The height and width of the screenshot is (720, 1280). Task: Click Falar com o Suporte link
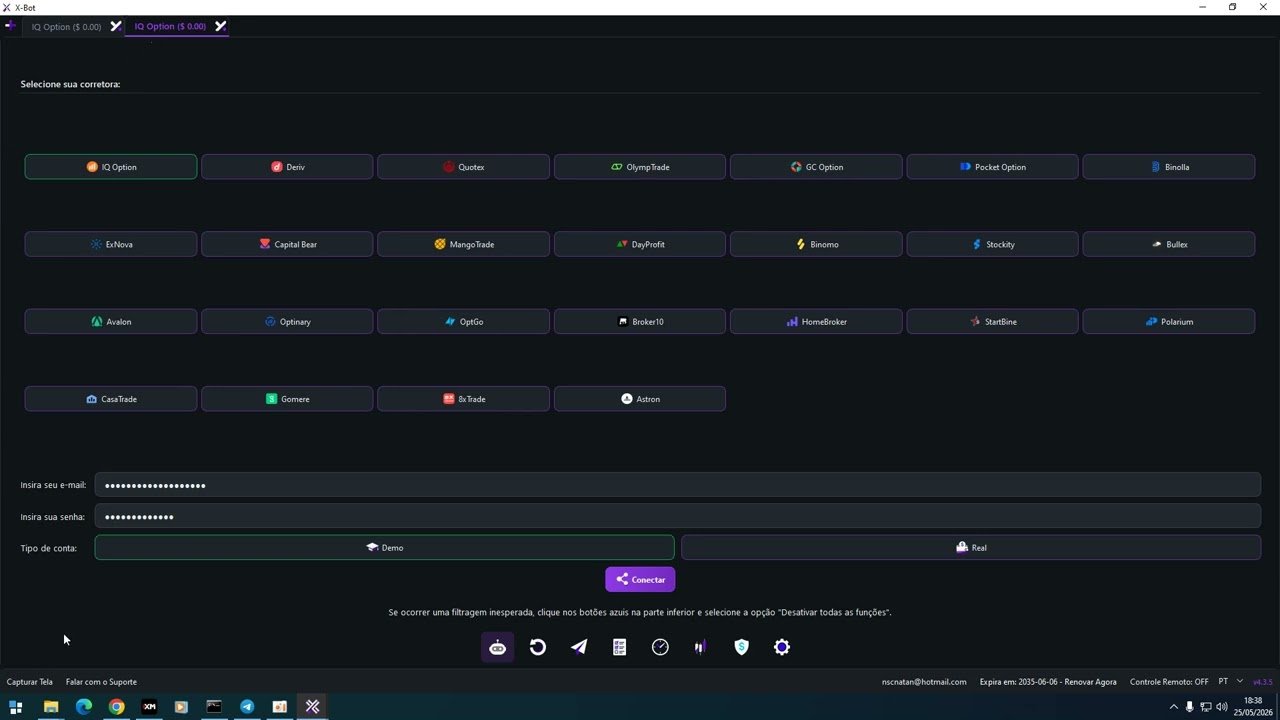(x=101, y=682)
